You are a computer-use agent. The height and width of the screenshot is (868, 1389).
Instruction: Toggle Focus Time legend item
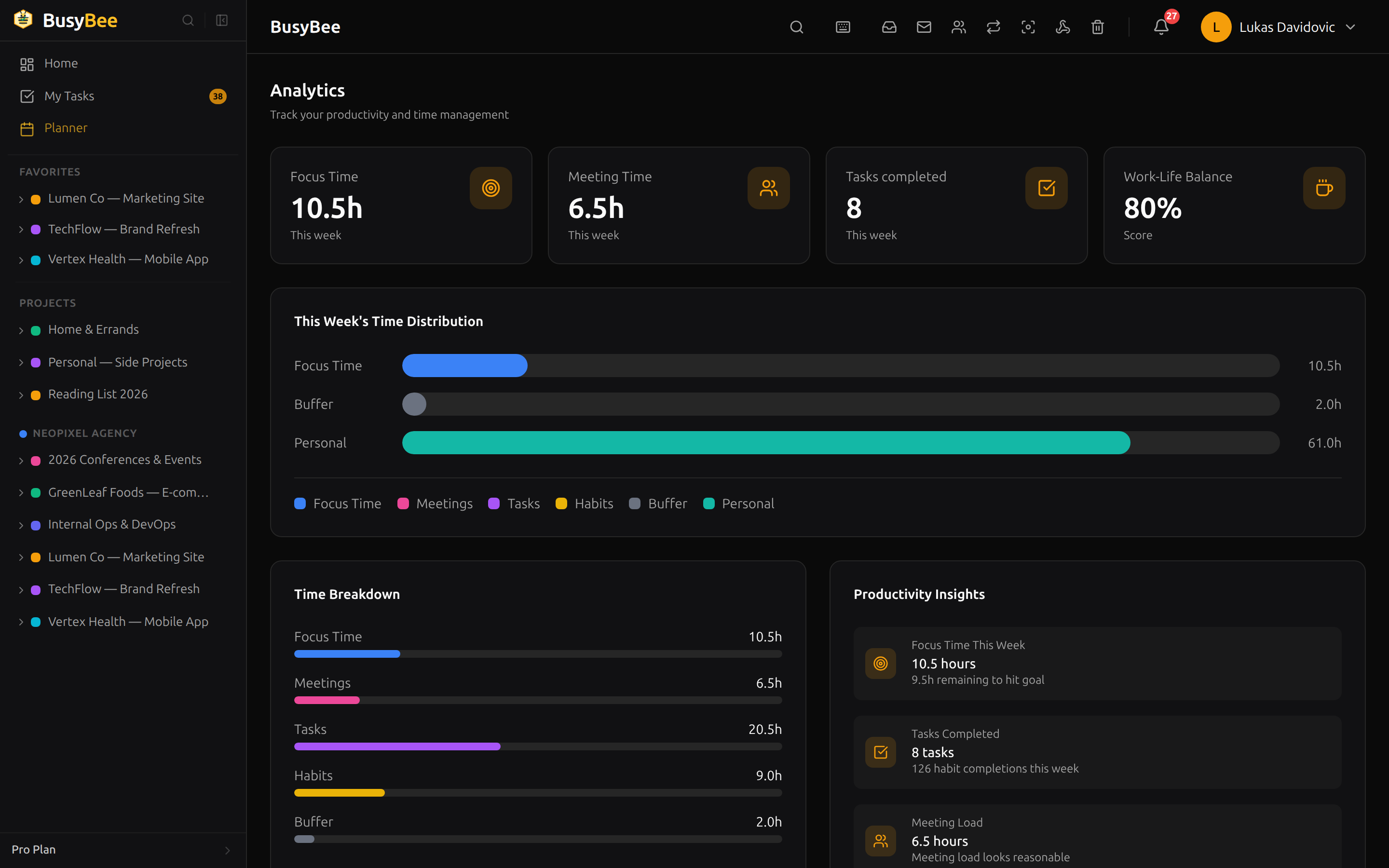click(x=338, y=503)
